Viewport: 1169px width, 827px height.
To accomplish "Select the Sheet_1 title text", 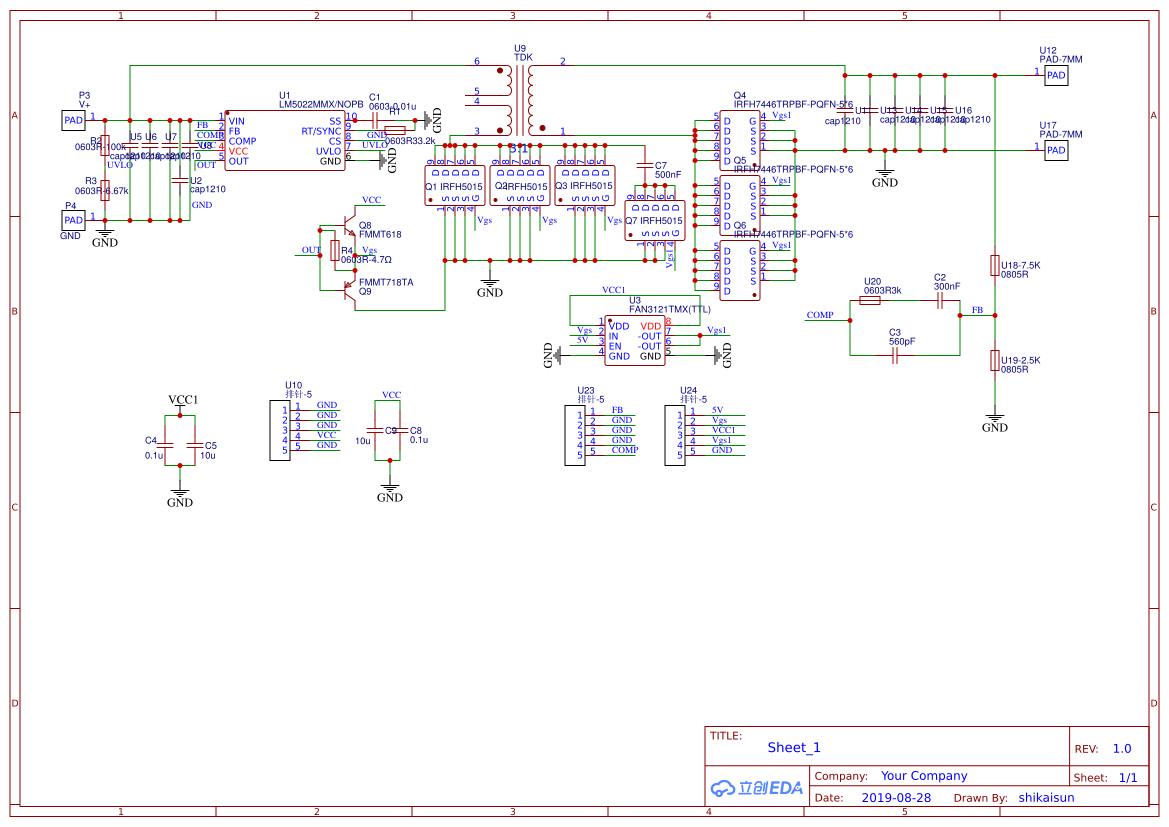I will (x=794, y=747).
